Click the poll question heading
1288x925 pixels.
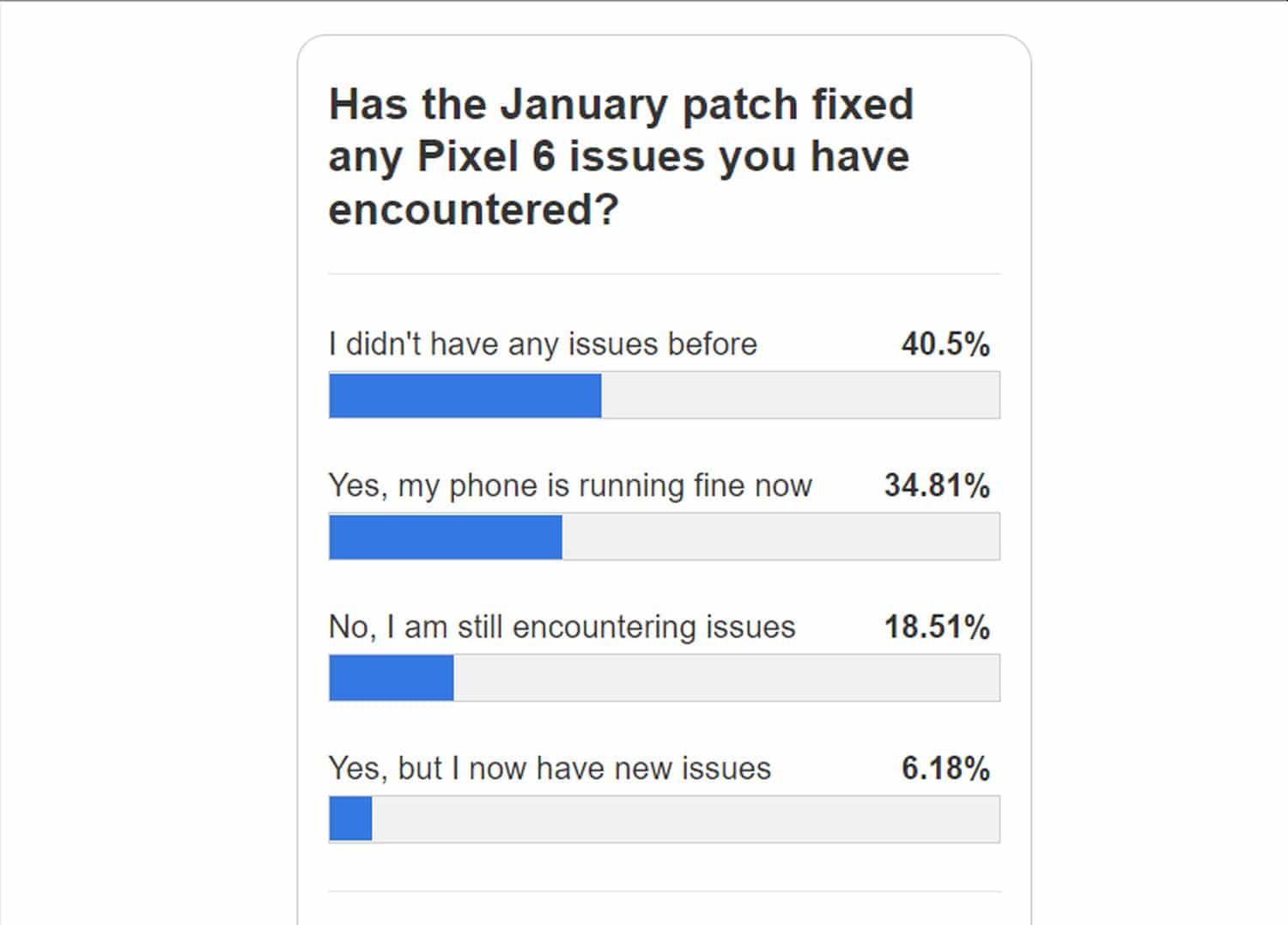coord(620,156)
